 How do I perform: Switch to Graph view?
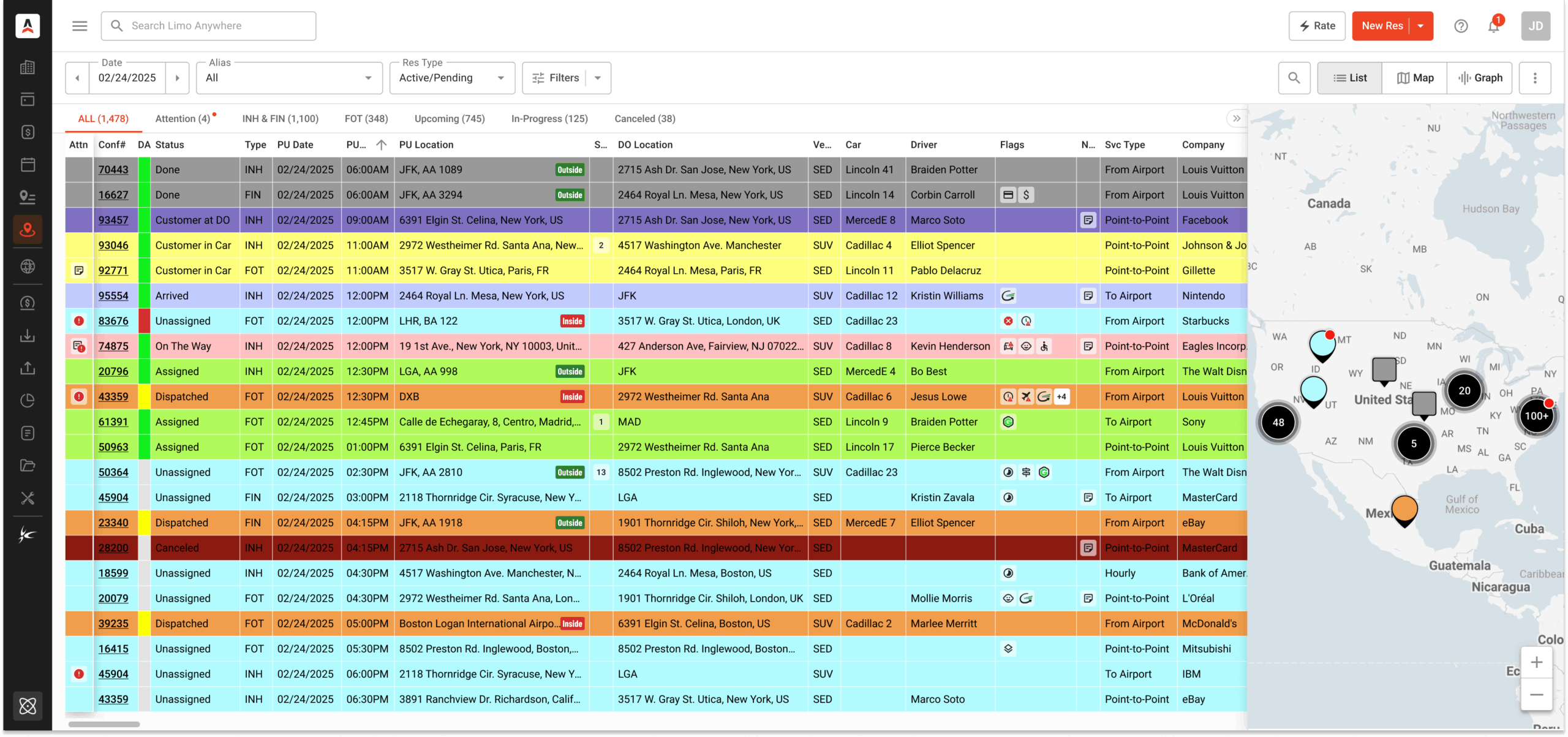[1480, 78]
